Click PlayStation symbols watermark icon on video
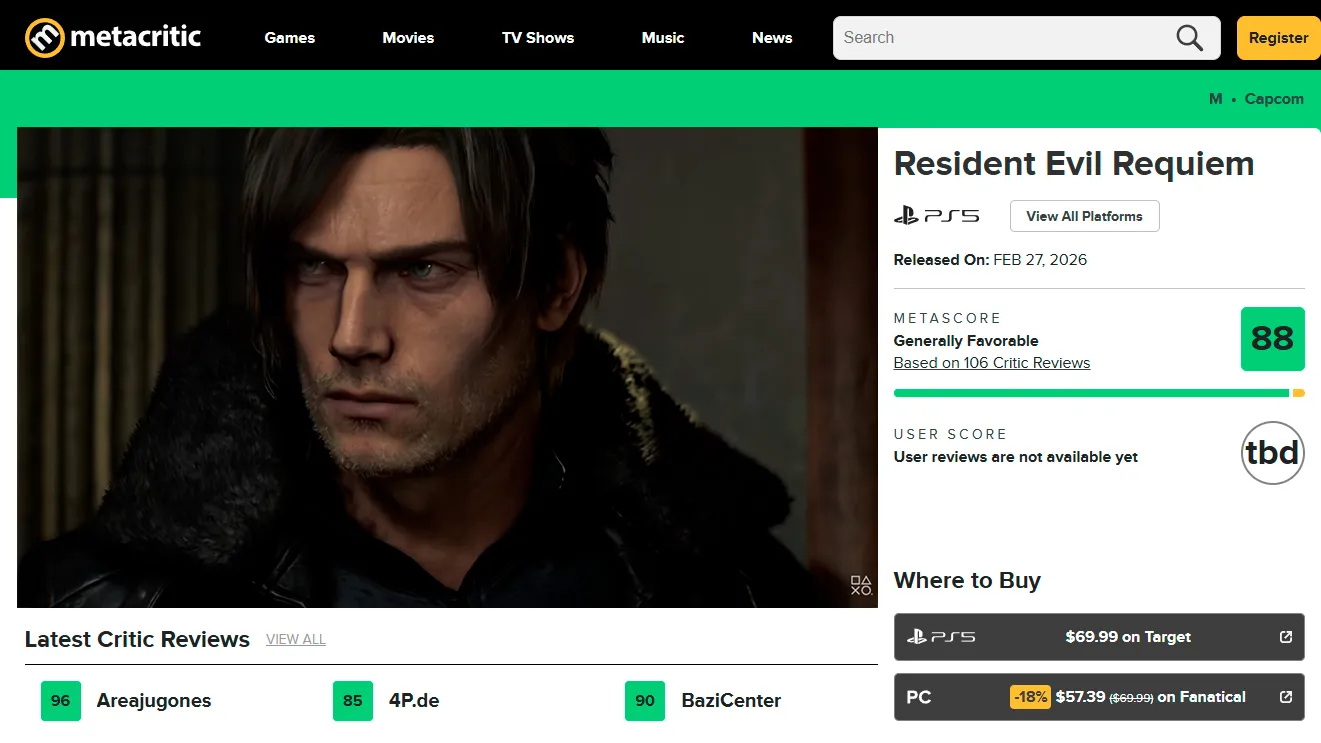Image resolution: width=1321 pixels, height=743 pixels. (x=861, y=586)
